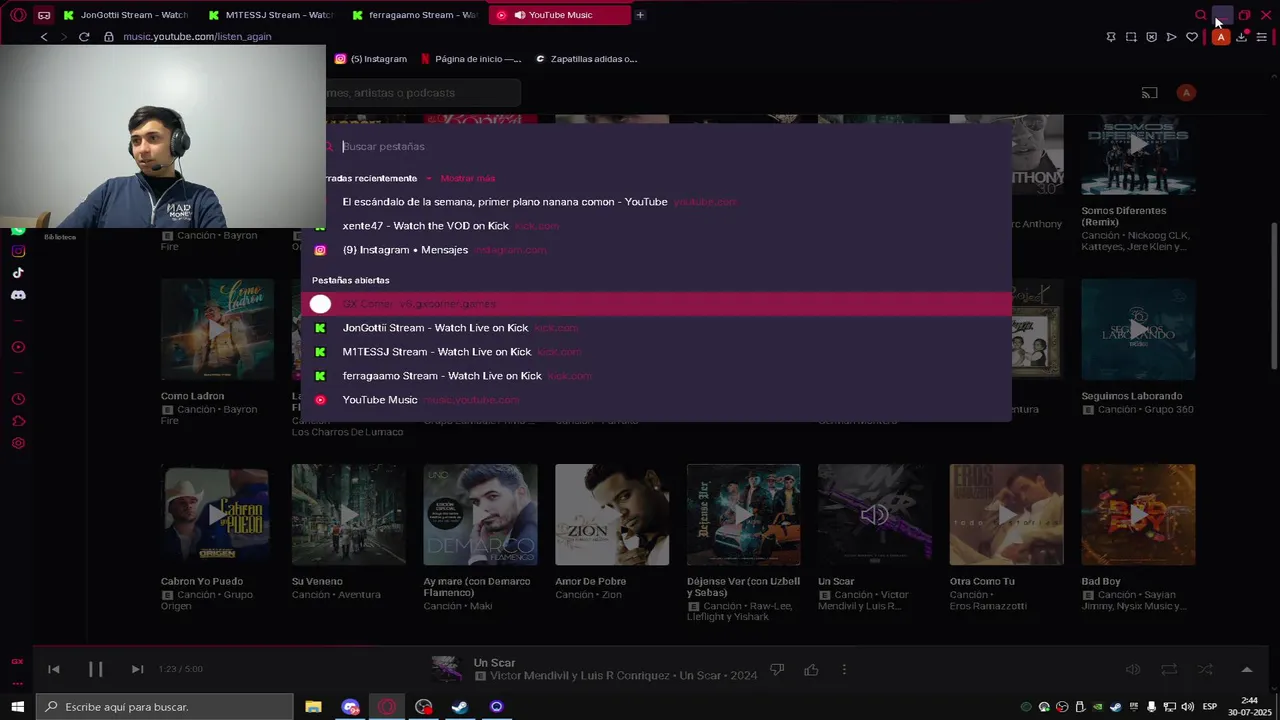Dislike the song Un Scar

pyautogui.click(x=777, y=670)
